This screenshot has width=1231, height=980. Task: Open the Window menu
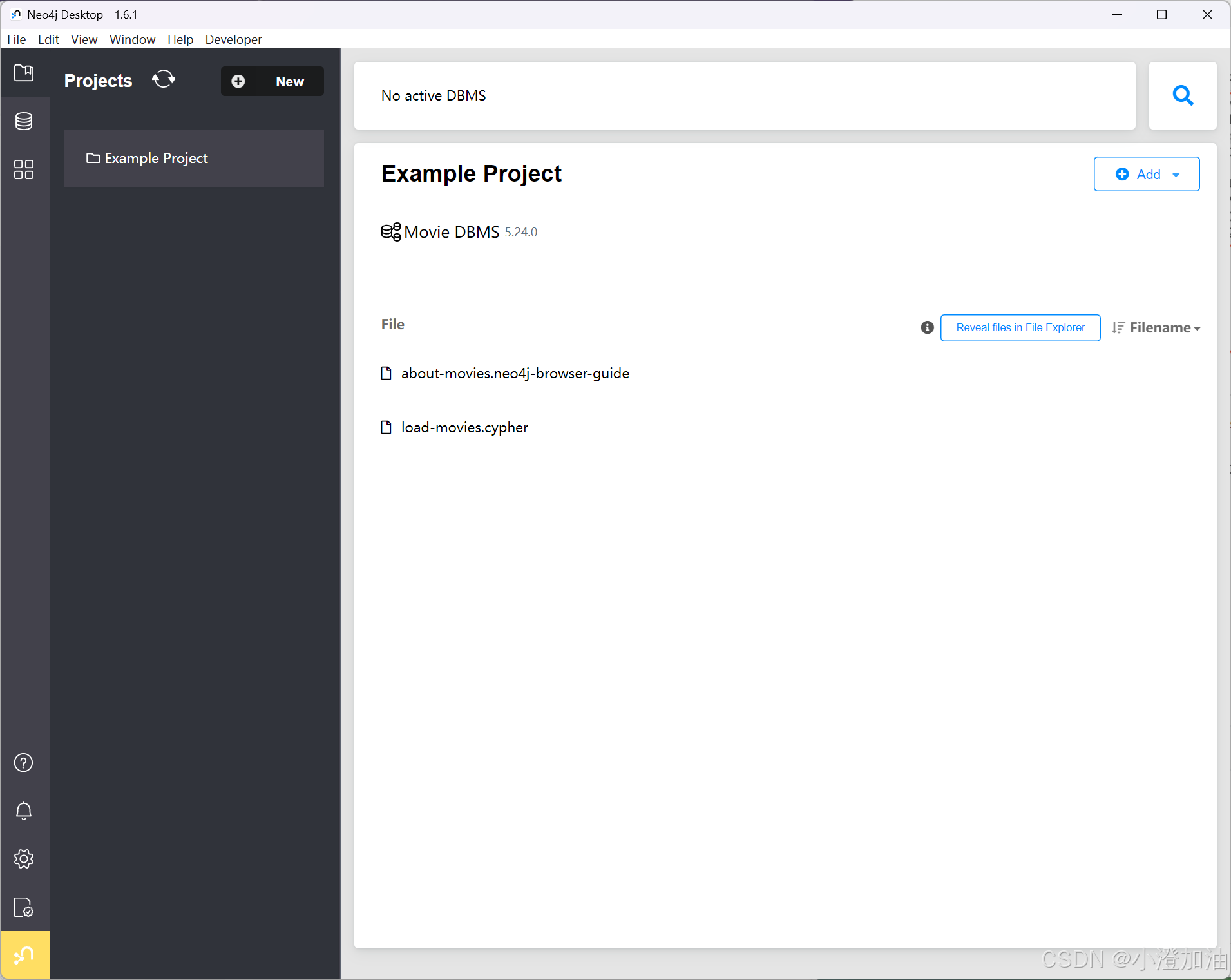click(x=132, y=39)
